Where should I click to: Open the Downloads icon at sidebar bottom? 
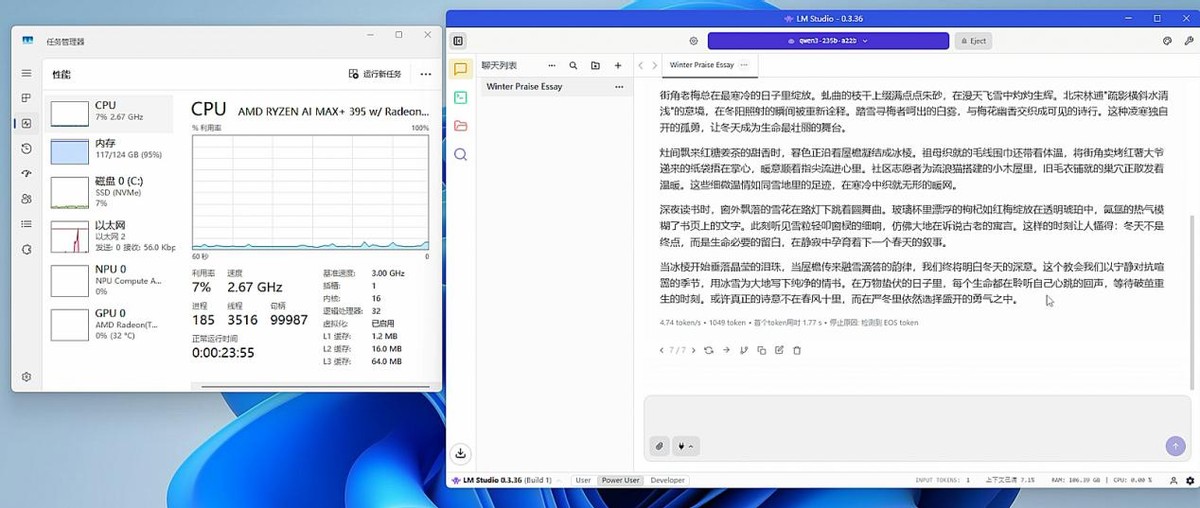(460, 453)
